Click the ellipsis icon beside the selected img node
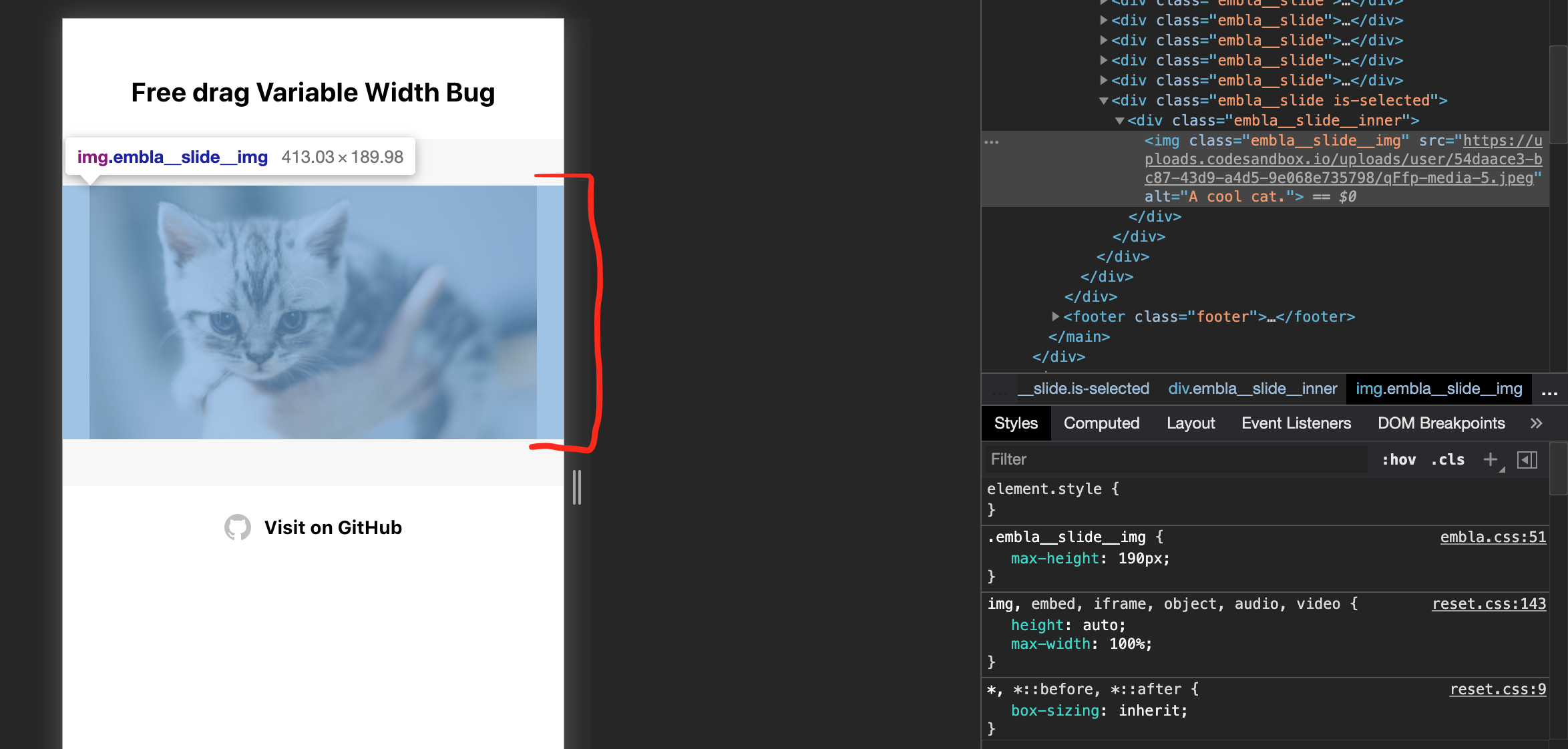Viewport: 1568px width, 749px height. pyautogui.click(x=992, y=141)
